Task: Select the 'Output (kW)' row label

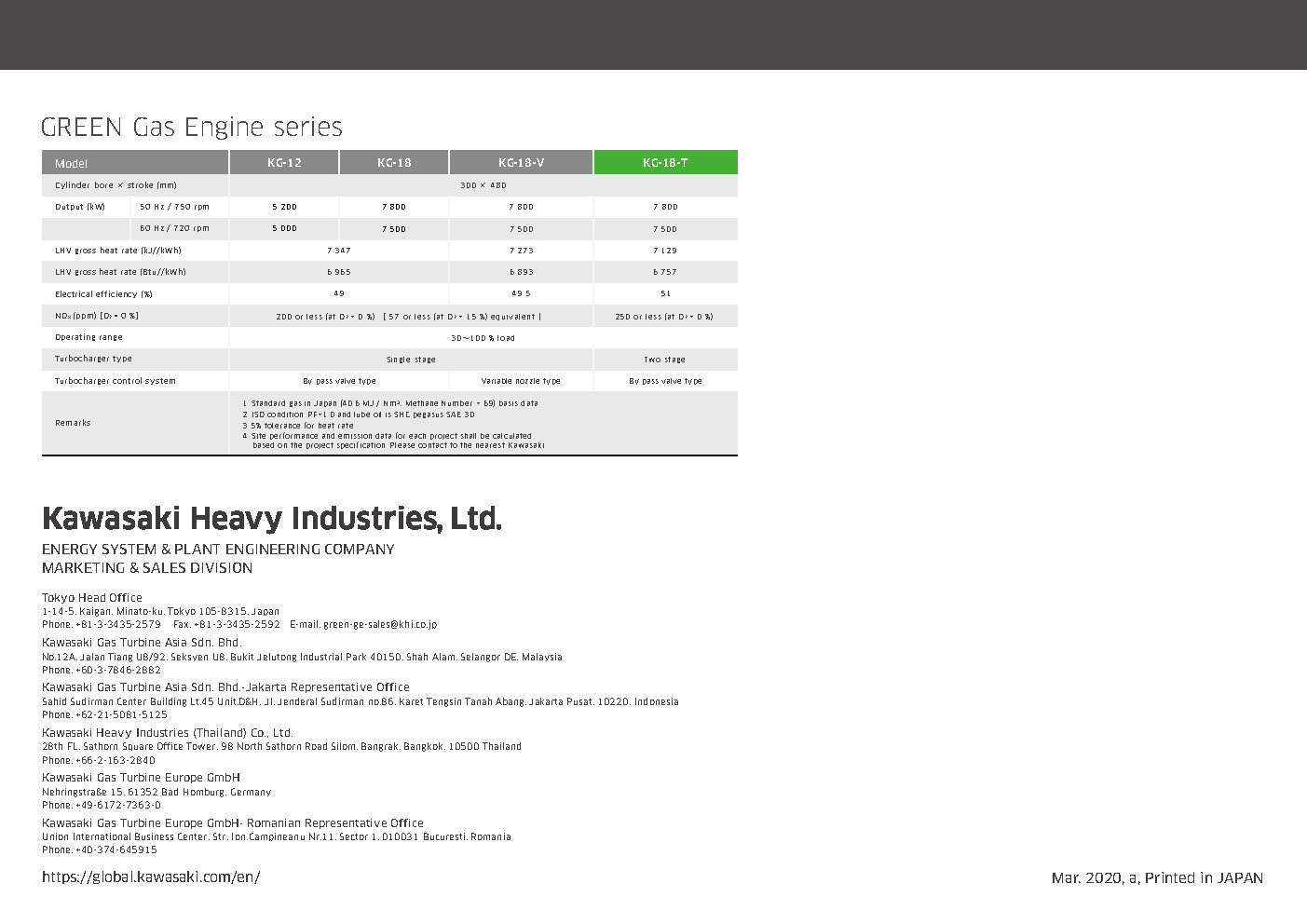Action: coord(80,207)
